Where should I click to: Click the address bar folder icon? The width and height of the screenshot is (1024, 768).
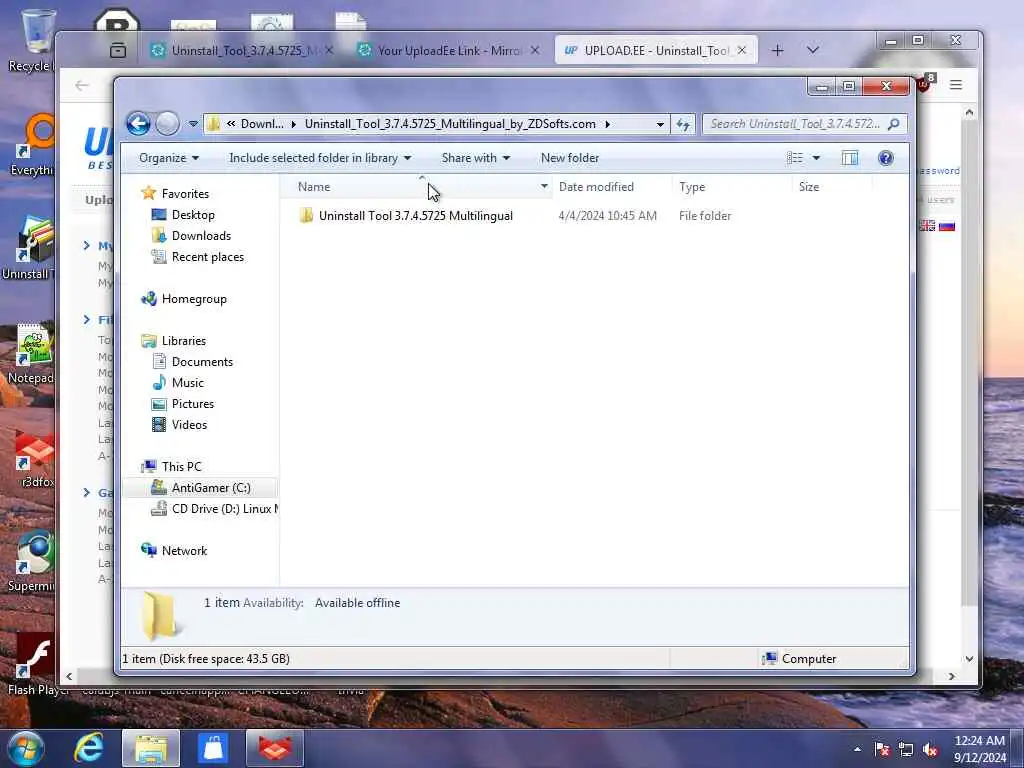214,123
